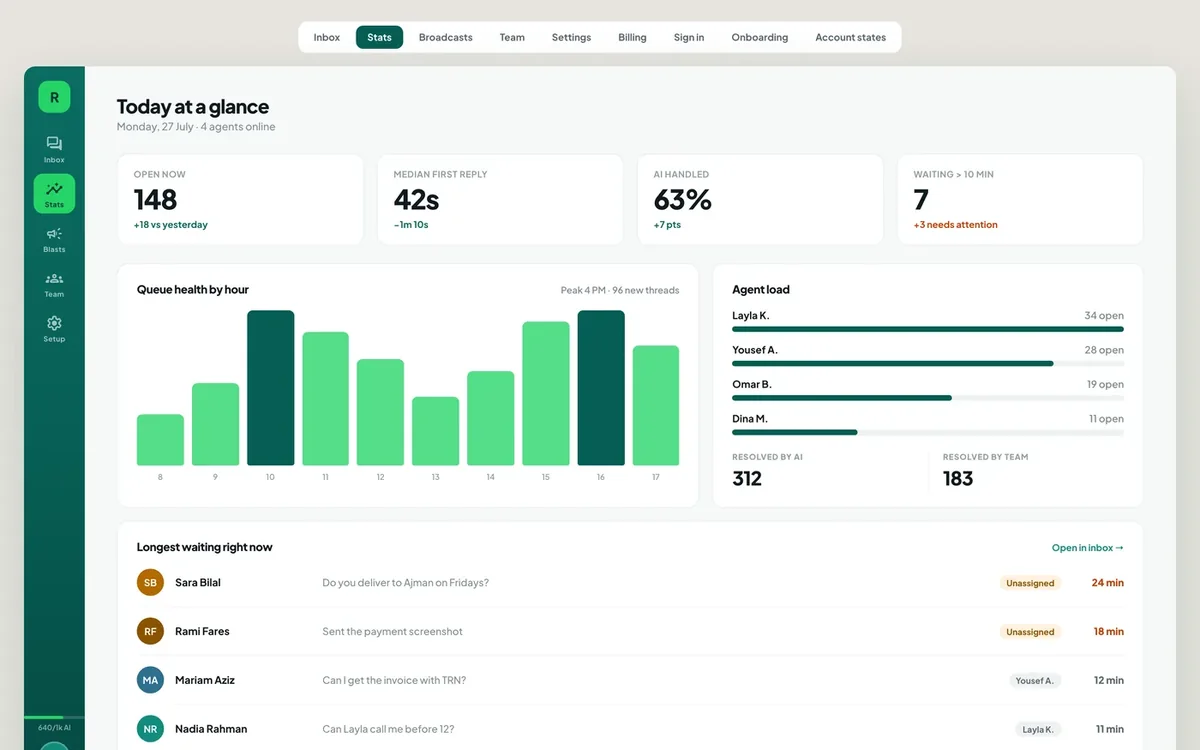This screenshot has height=750, width=1200.
Task: Click '+3 needs attention' text
Action: pos(955,225)
